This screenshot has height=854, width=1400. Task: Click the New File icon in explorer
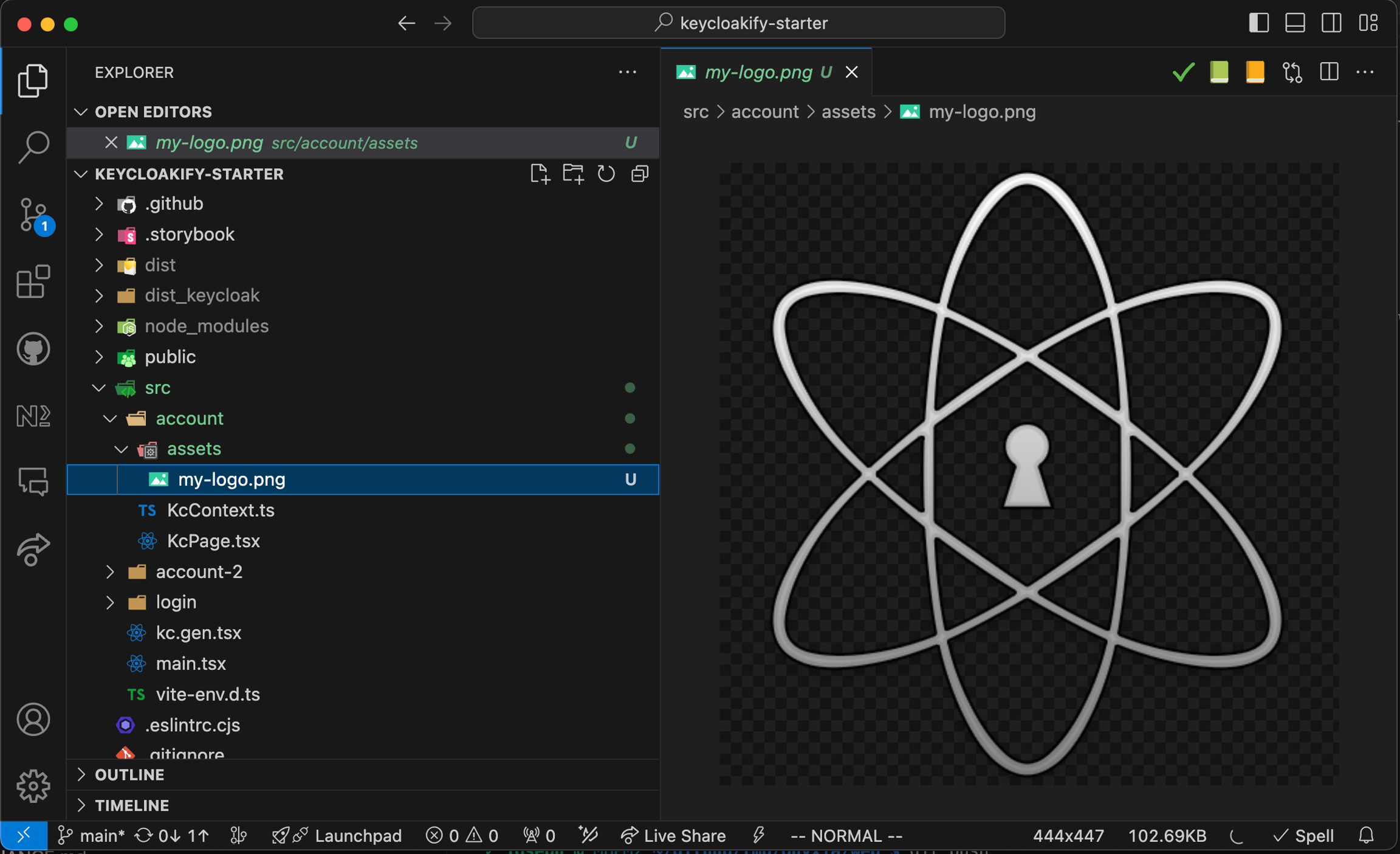[540, 174]
